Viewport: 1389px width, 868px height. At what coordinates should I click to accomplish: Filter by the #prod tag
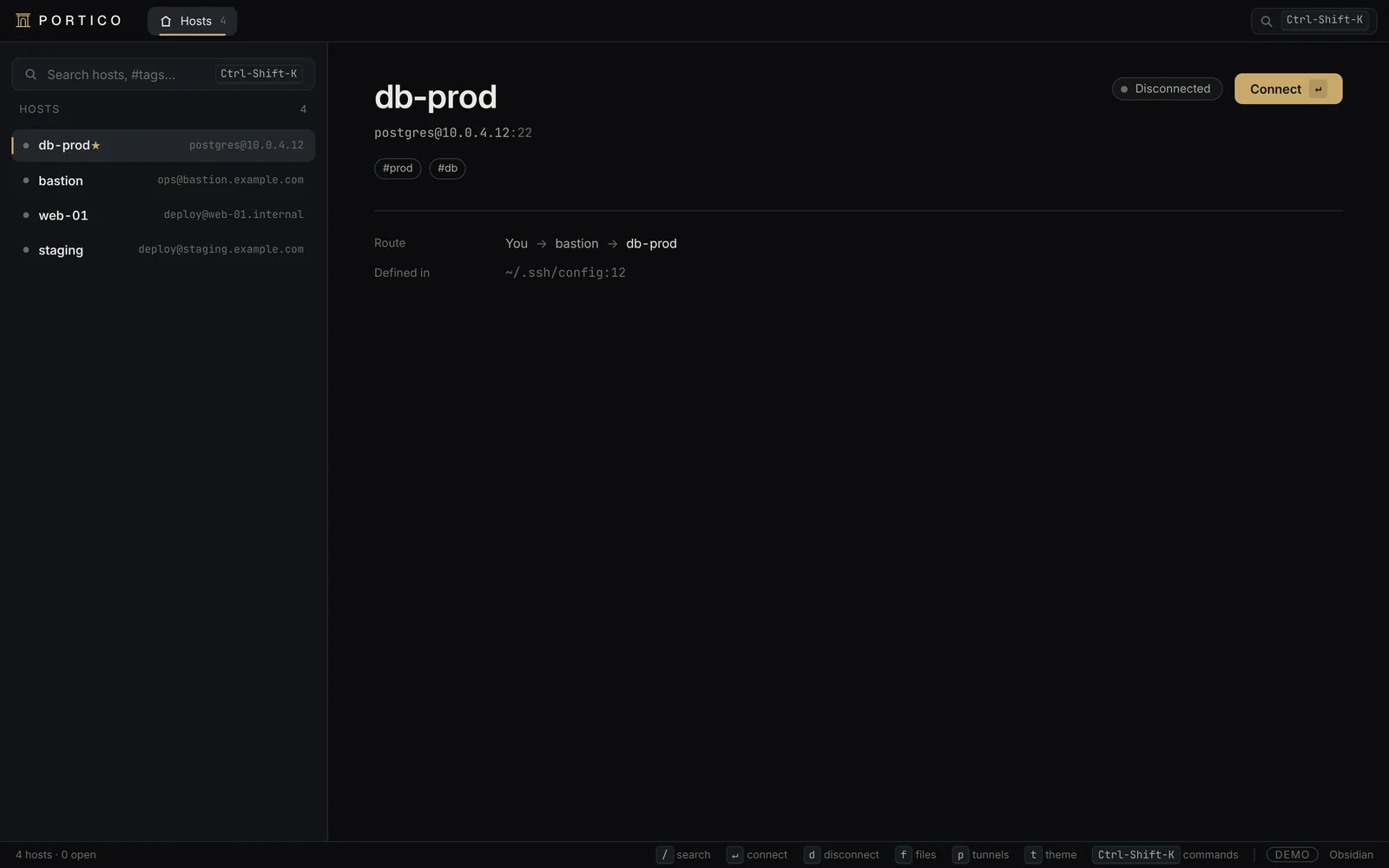398,168
